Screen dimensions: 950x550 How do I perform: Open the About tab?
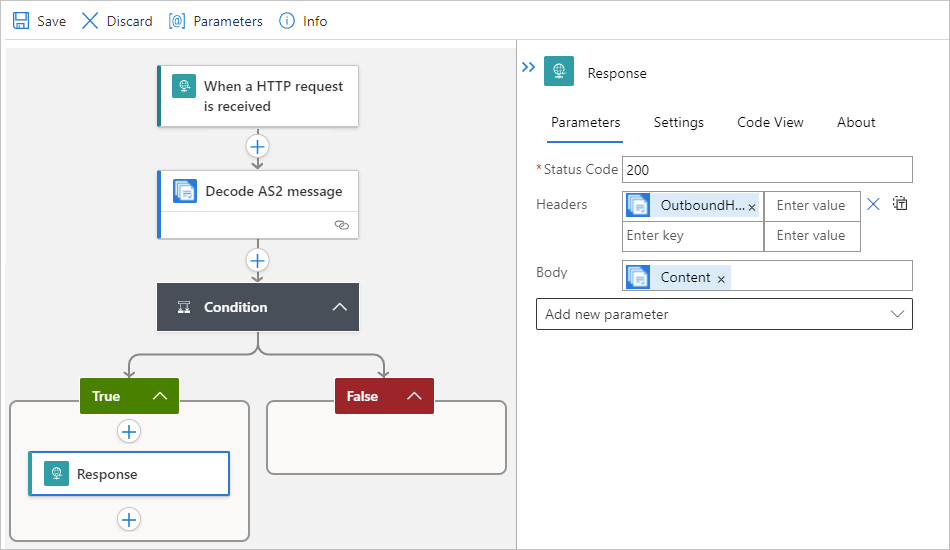(856, 122)
